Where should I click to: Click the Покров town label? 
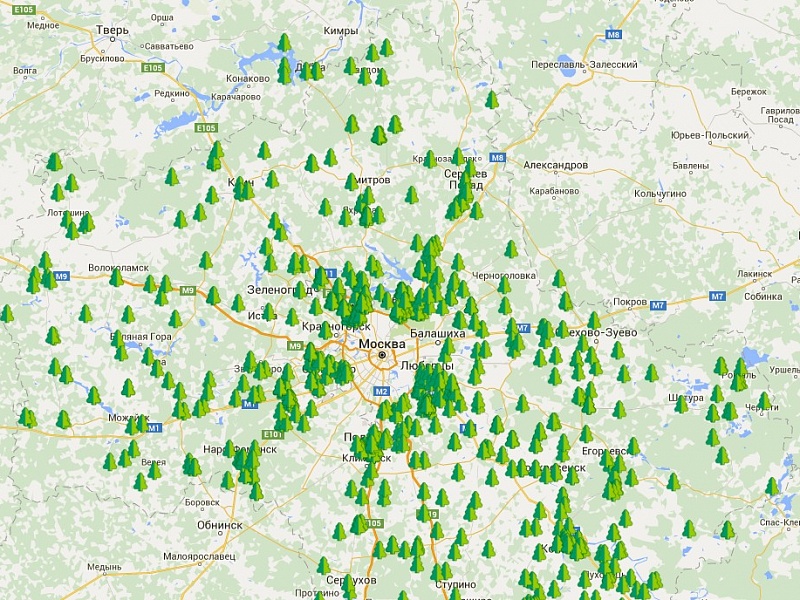[x=630, y=302]
